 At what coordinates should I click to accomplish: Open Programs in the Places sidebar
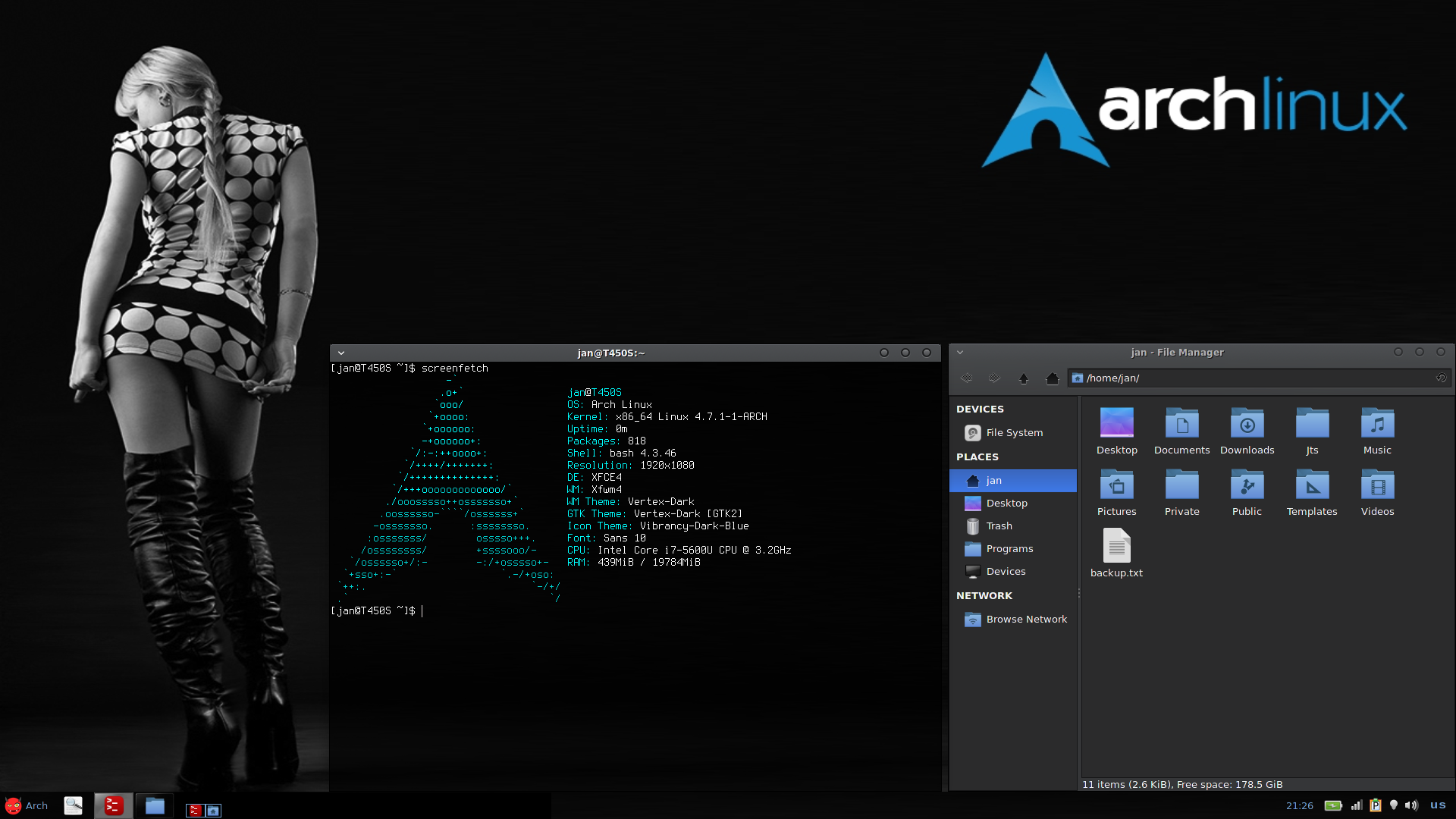pyautogui.click(x=1013, y=548)
